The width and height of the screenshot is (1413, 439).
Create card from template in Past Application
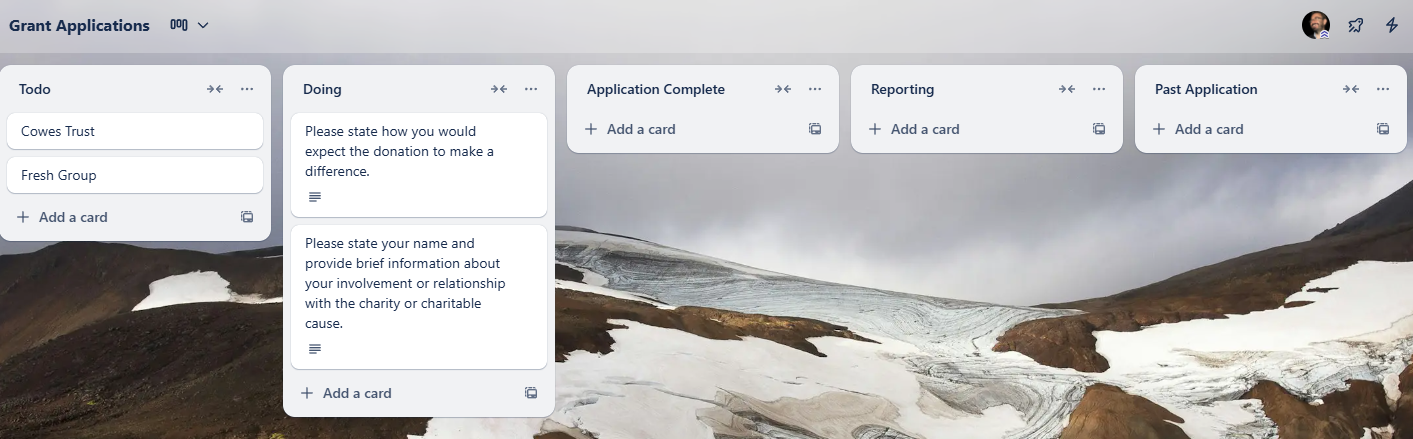pos(1383,129)
